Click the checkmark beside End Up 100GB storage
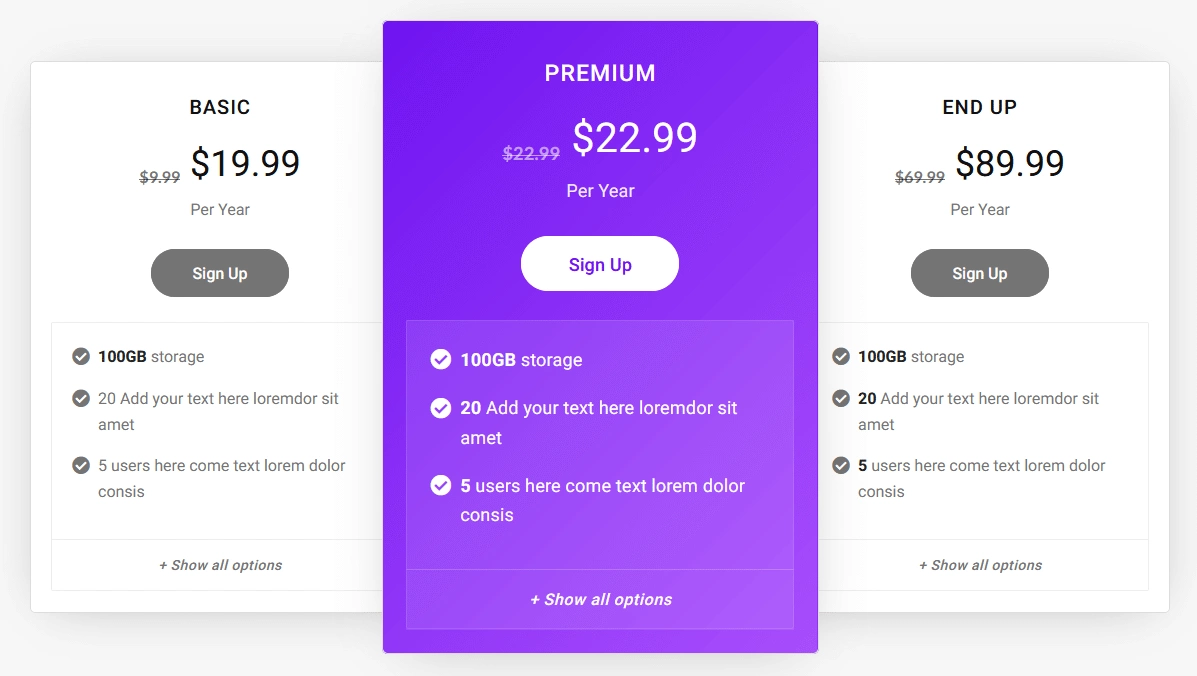Screen dimensions: 1197x676 841,356
